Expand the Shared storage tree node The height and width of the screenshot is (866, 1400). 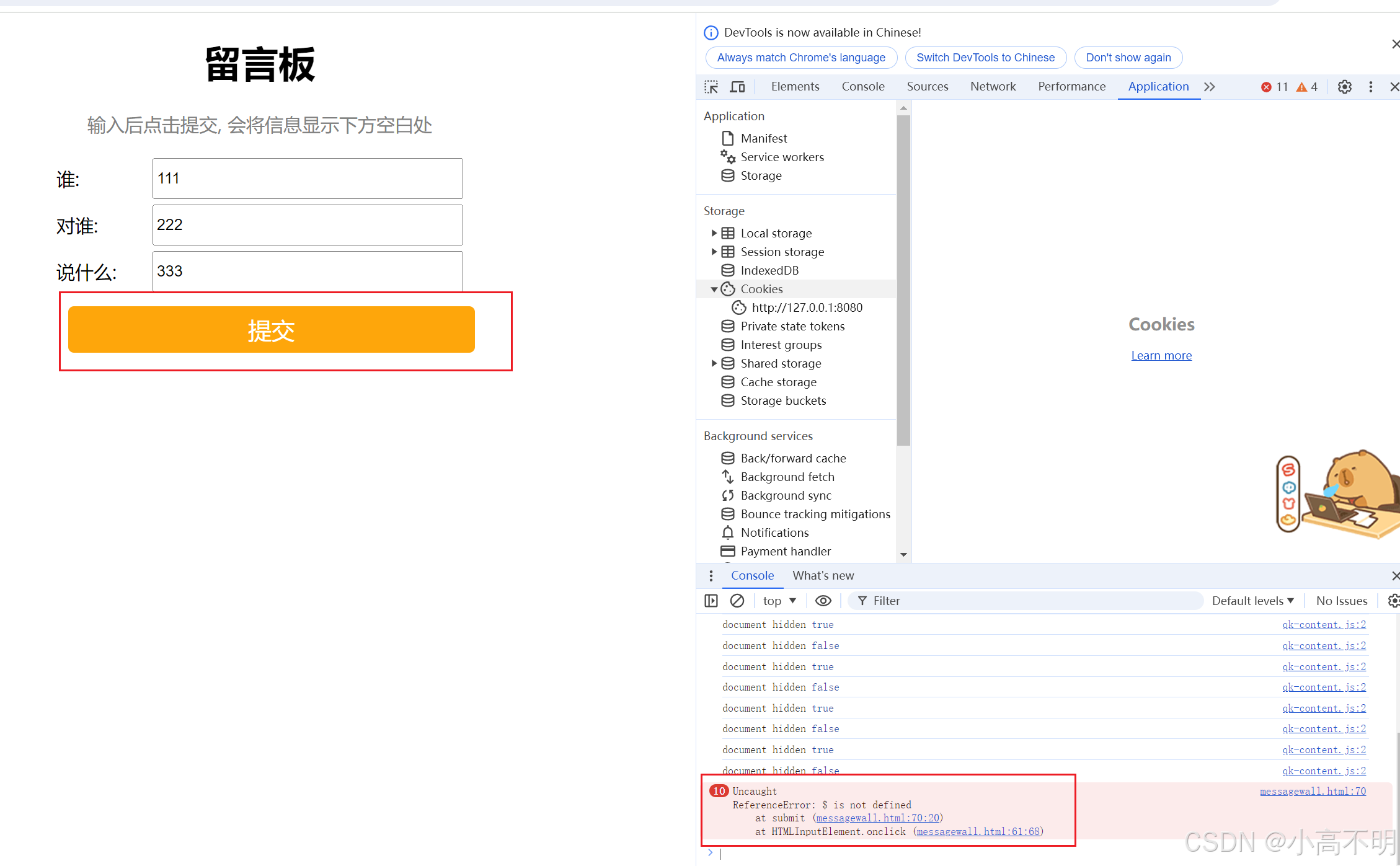714,363
